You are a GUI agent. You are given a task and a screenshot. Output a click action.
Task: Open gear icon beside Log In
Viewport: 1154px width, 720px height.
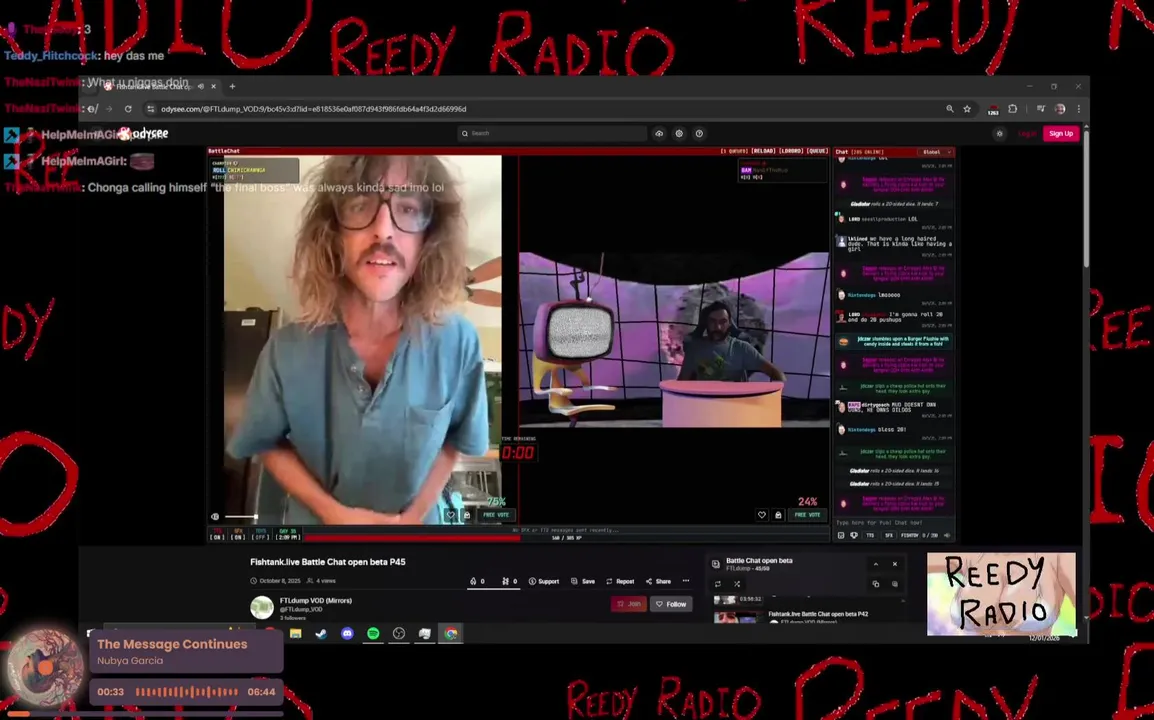click(x=999, y=133)
